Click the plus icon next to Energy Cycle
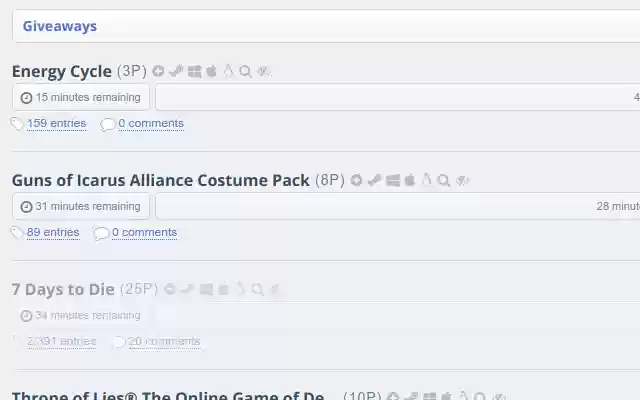Image resolution: width=640 pixels, height=400 pixels. tap(158, 71)
